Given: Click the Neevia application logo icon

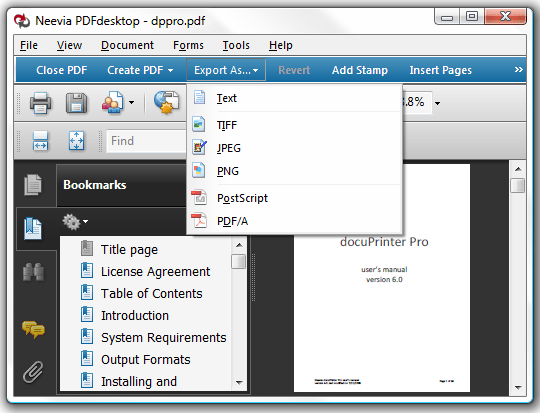Looking at the screenshot, I should (22, 21).
